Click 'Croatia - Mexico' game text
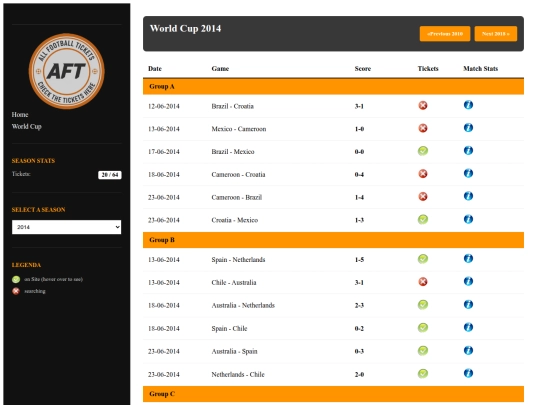This screenshot has height=405, width=540. 235,220
